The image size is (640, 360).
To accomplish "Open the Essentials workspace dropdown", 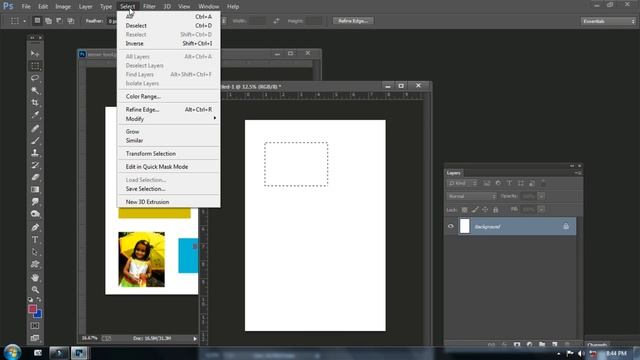I will [x=608, y=21].
